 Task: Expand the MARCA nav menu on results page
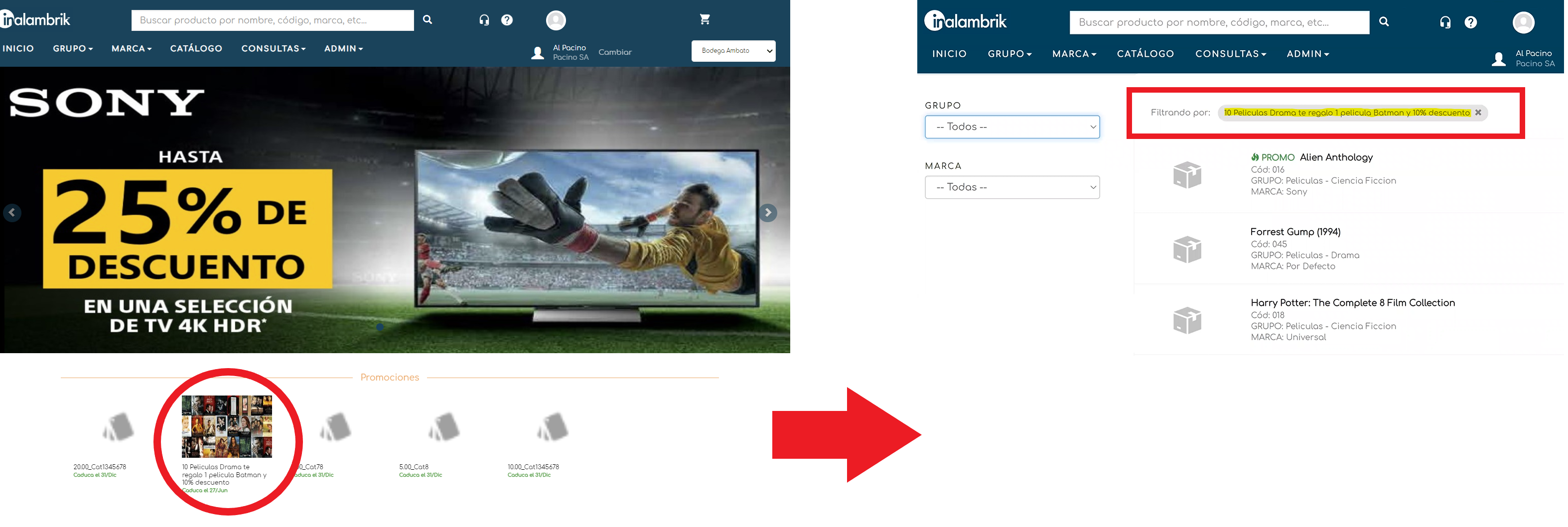coord(1074,54)
